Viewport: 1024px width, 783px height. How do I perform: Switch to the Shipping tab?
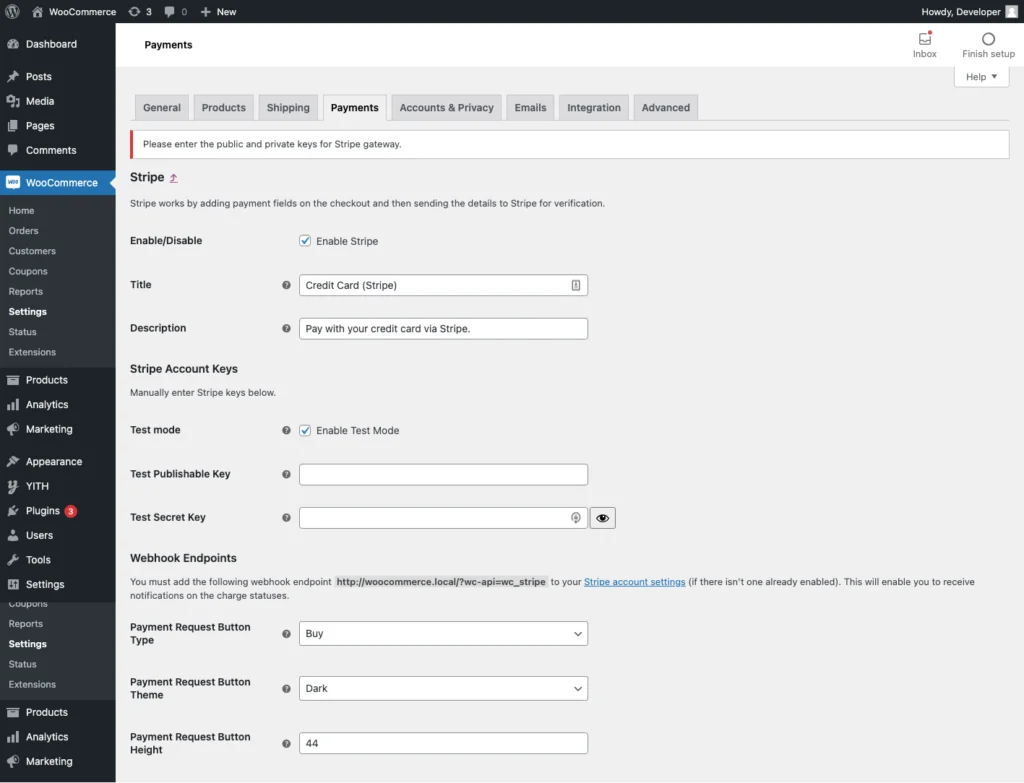click(288, 108)
